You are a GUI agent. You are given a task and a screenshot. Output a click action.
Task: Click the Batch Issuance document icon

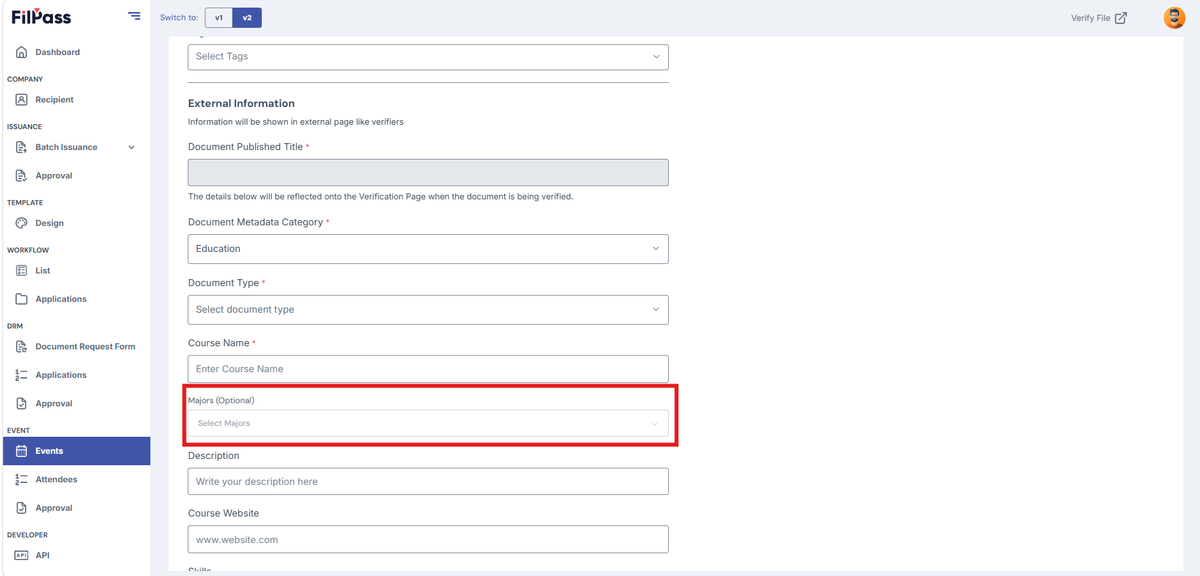pyautogui.click(x=22, y=147)
